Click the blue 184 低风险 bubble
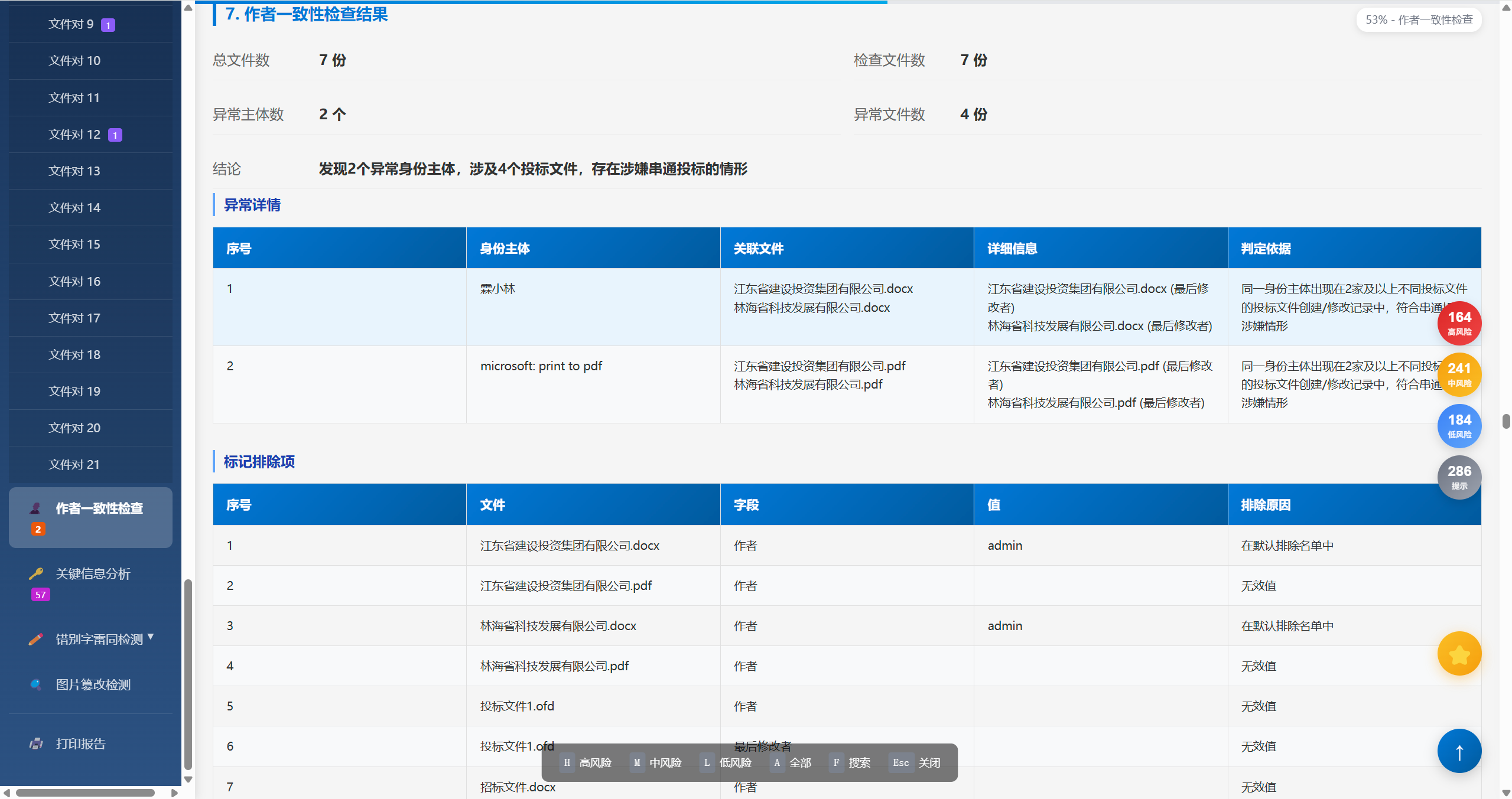 click(x=1459, y=426)
